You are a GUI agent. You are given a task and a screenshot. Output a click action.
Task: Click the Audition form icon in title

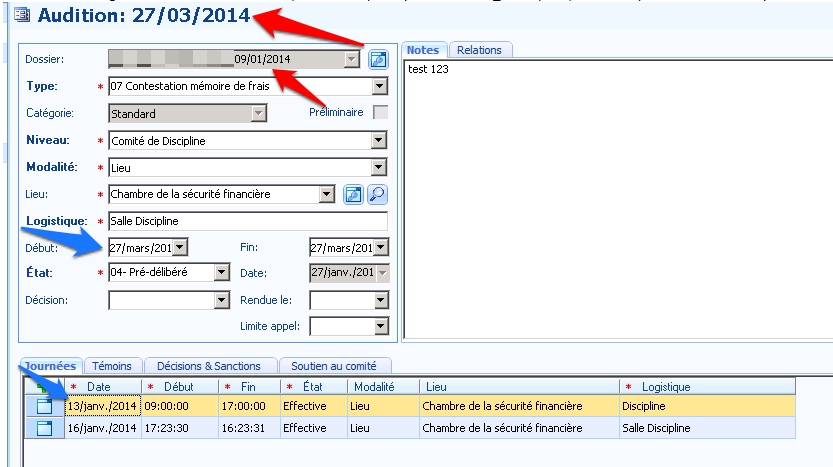22,15
